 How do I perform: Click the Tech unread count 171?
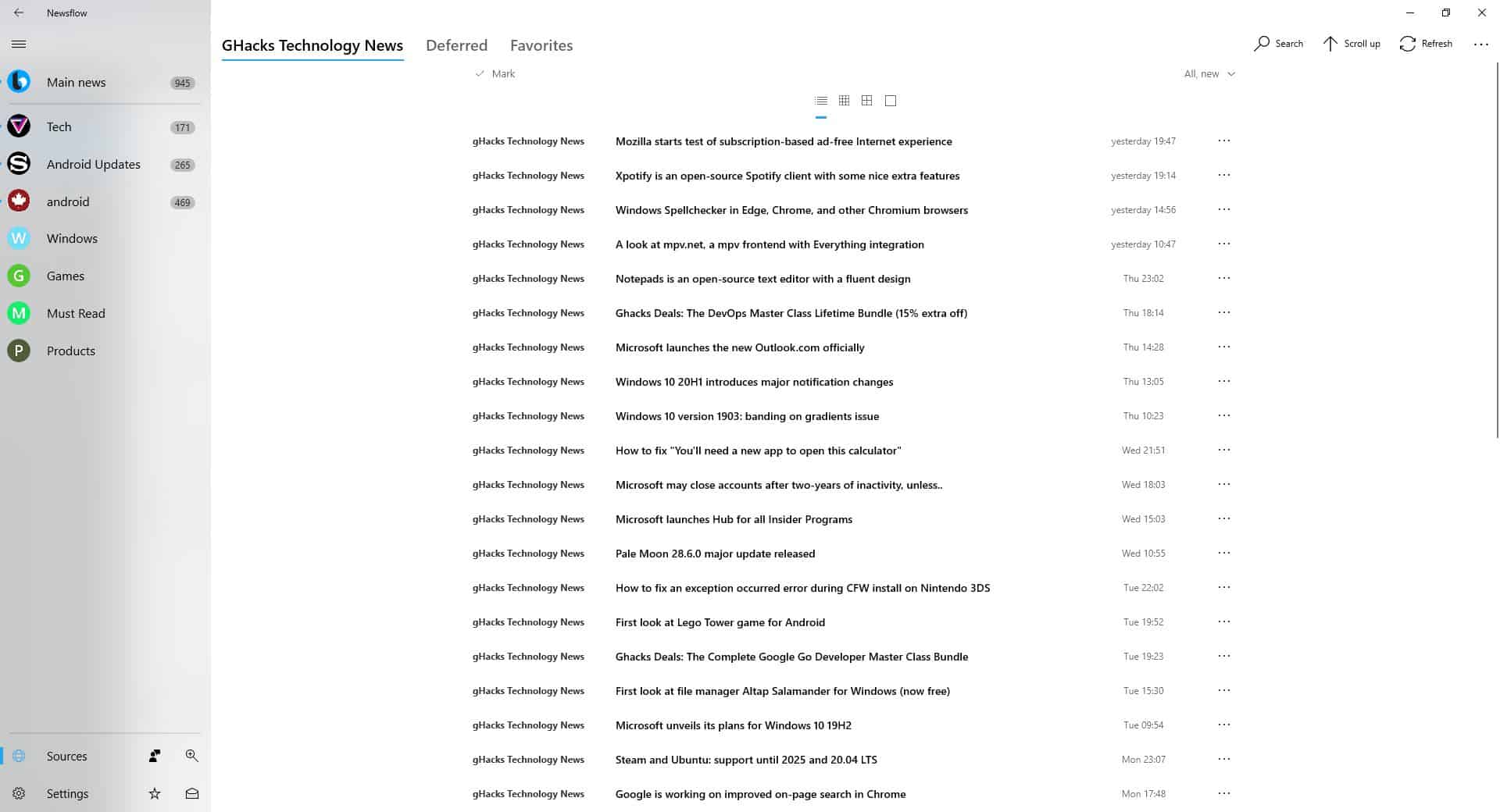pos(182,127)
